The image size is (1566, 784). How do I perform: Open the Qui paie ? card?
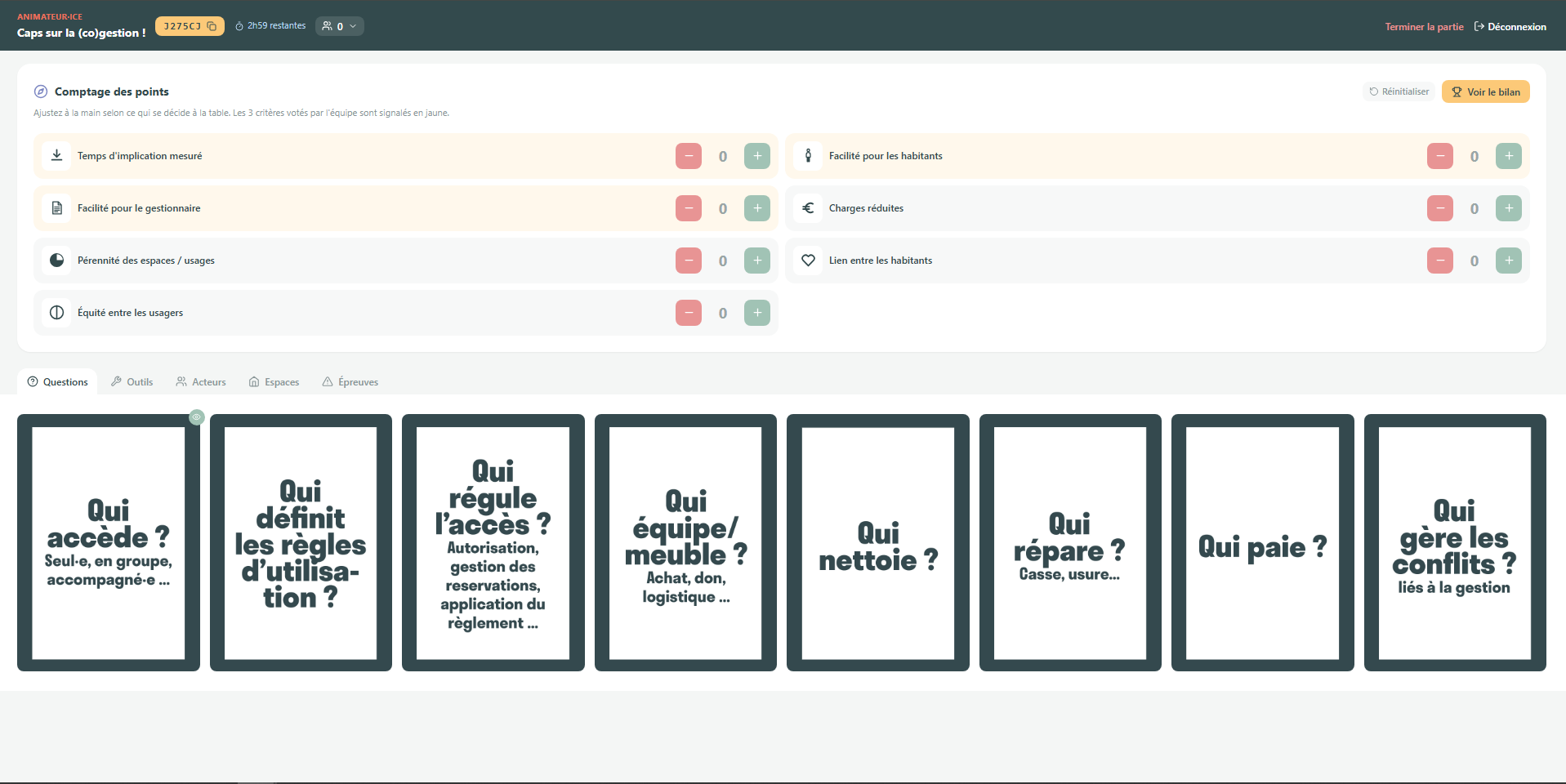tap(1263, 542)
